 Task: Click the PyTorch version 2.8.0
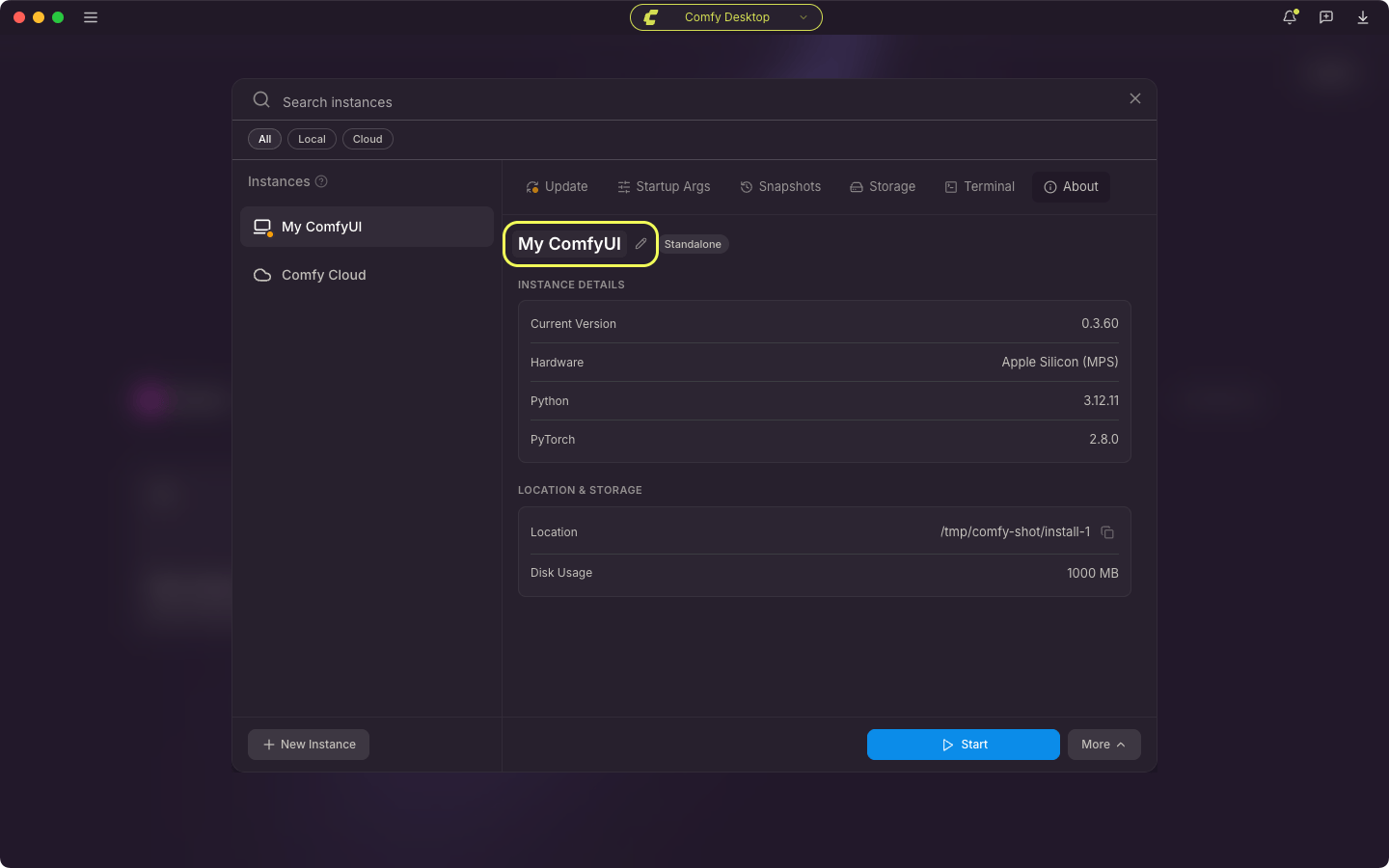(x=1103, y=440)
